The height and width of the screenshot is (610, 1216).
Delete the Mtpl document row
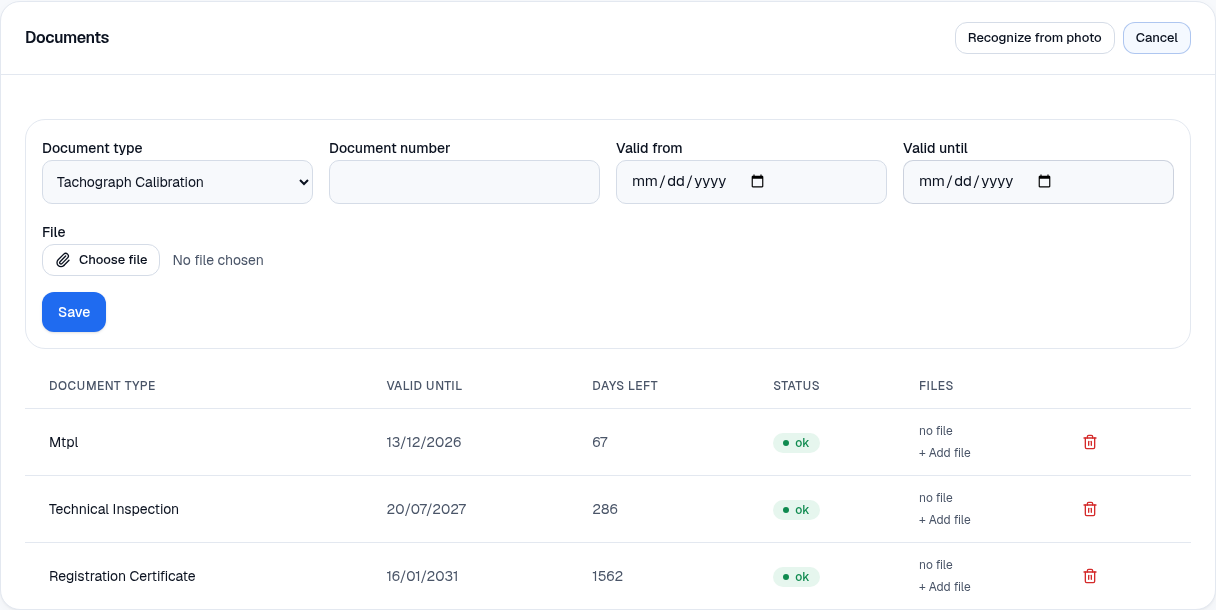1090,442
